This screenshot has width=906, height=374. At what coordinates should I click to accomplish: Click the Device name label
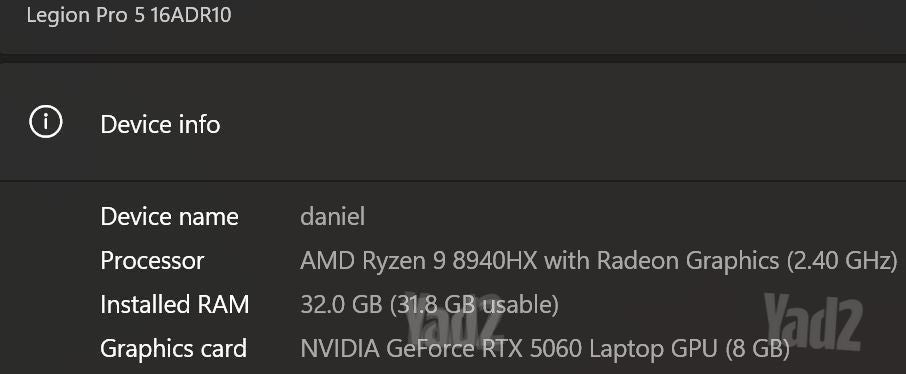pos(169,217)
